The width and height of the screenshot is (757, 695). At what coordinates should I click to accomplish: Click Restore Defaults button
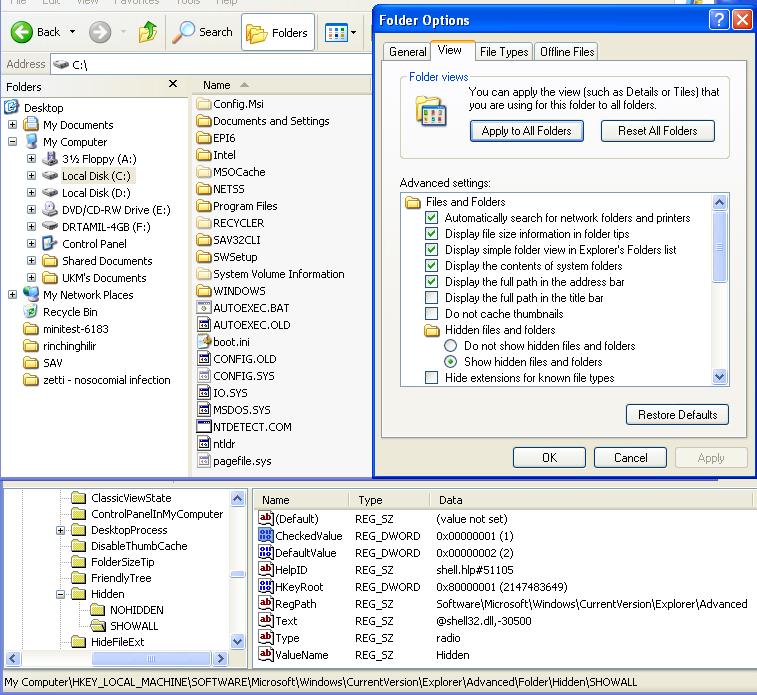click(677, 415)
